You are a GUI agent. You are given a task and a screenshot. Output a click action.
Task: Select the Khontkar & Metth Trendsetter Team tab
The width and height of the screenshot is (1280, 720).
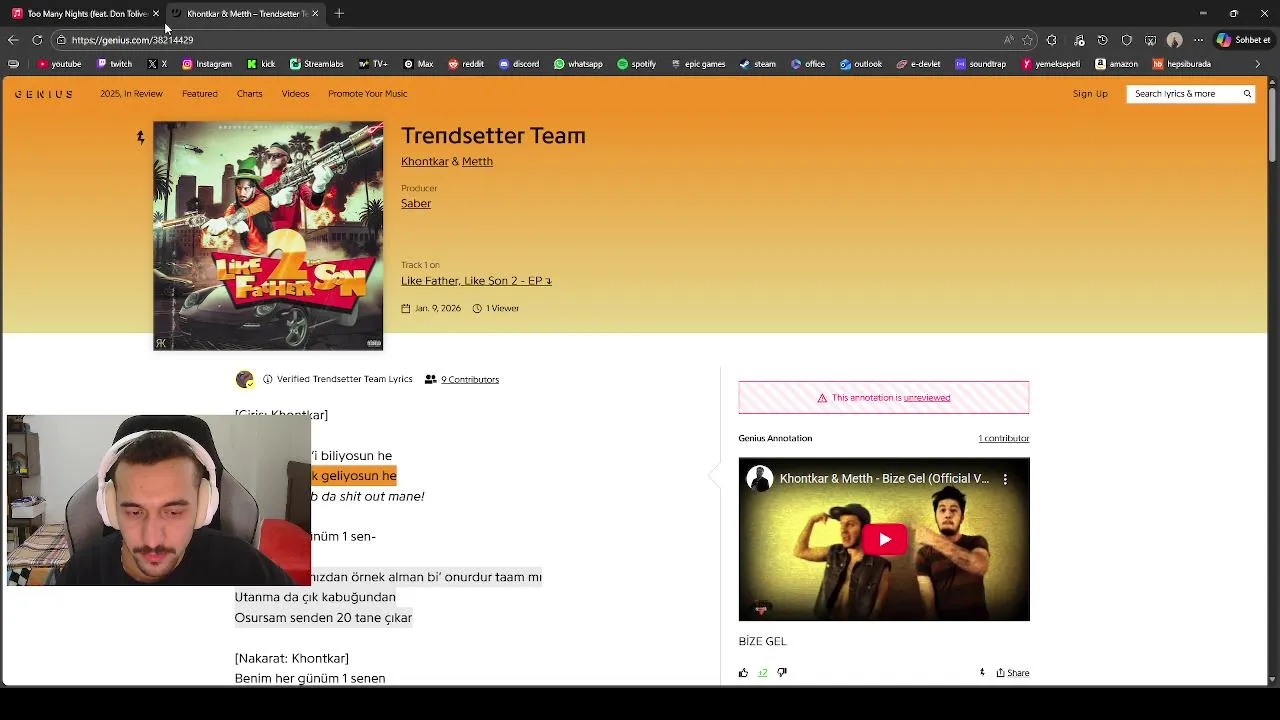244,13
